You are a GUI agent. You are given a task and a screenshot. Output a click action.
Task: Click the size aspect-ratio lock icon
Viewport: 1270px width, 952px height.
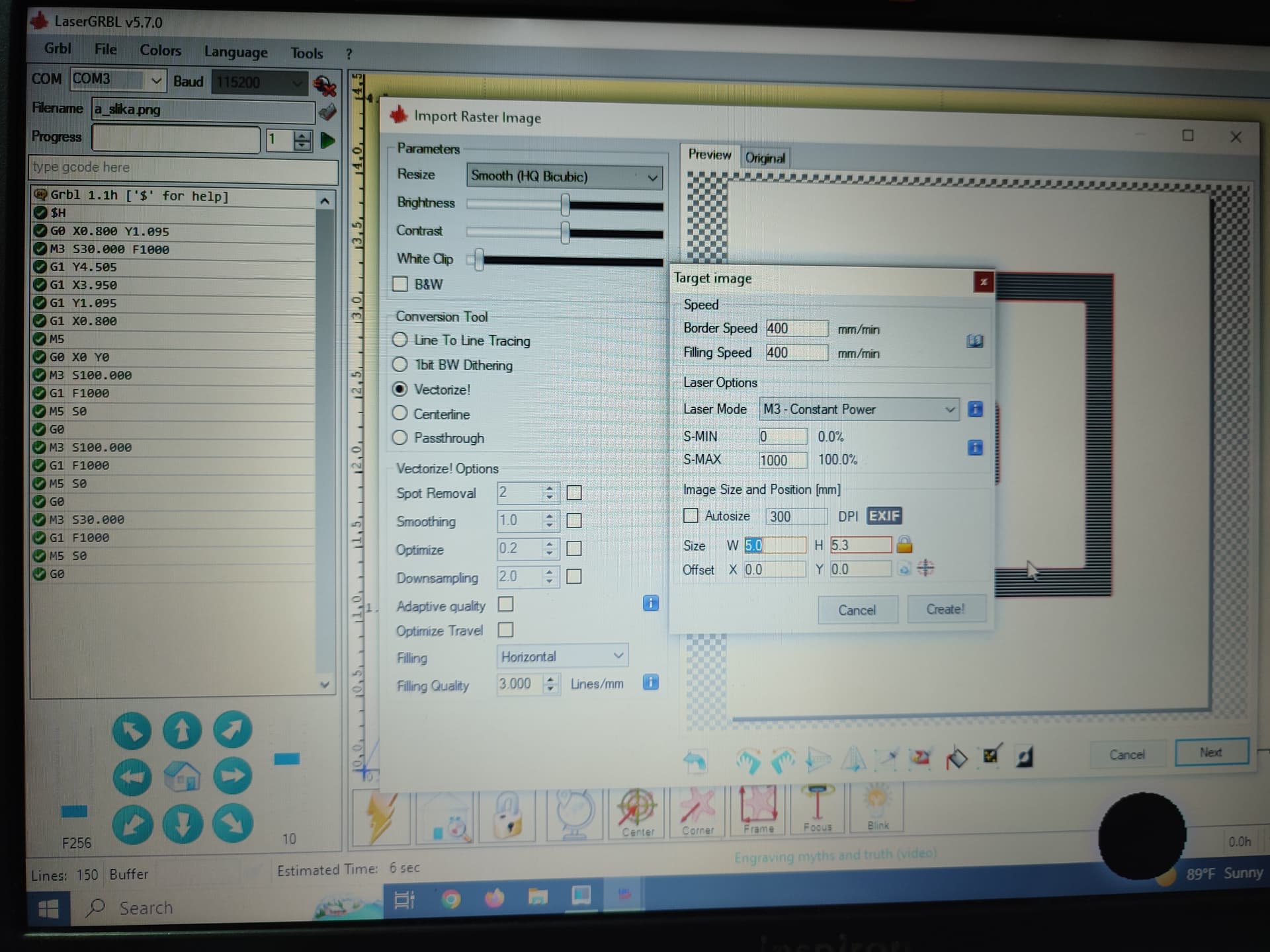[904, 545]
